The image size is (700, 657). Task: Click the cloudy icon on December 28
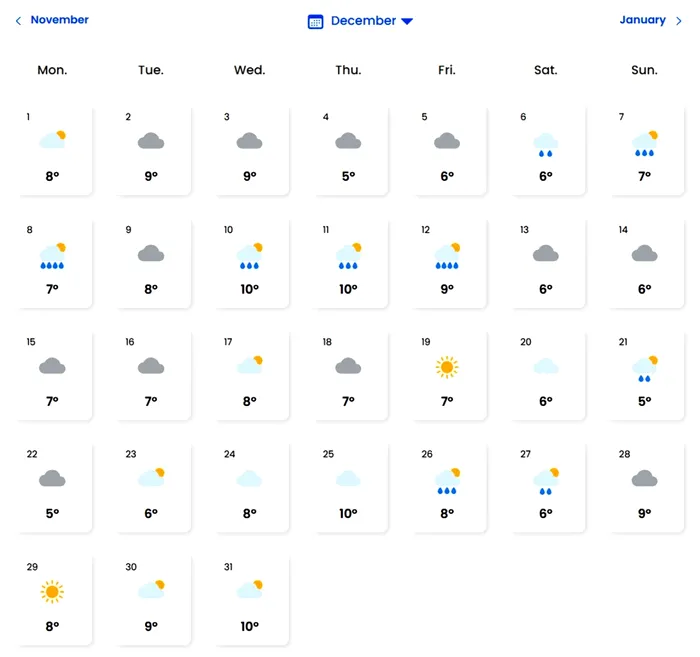click(644, 480)
